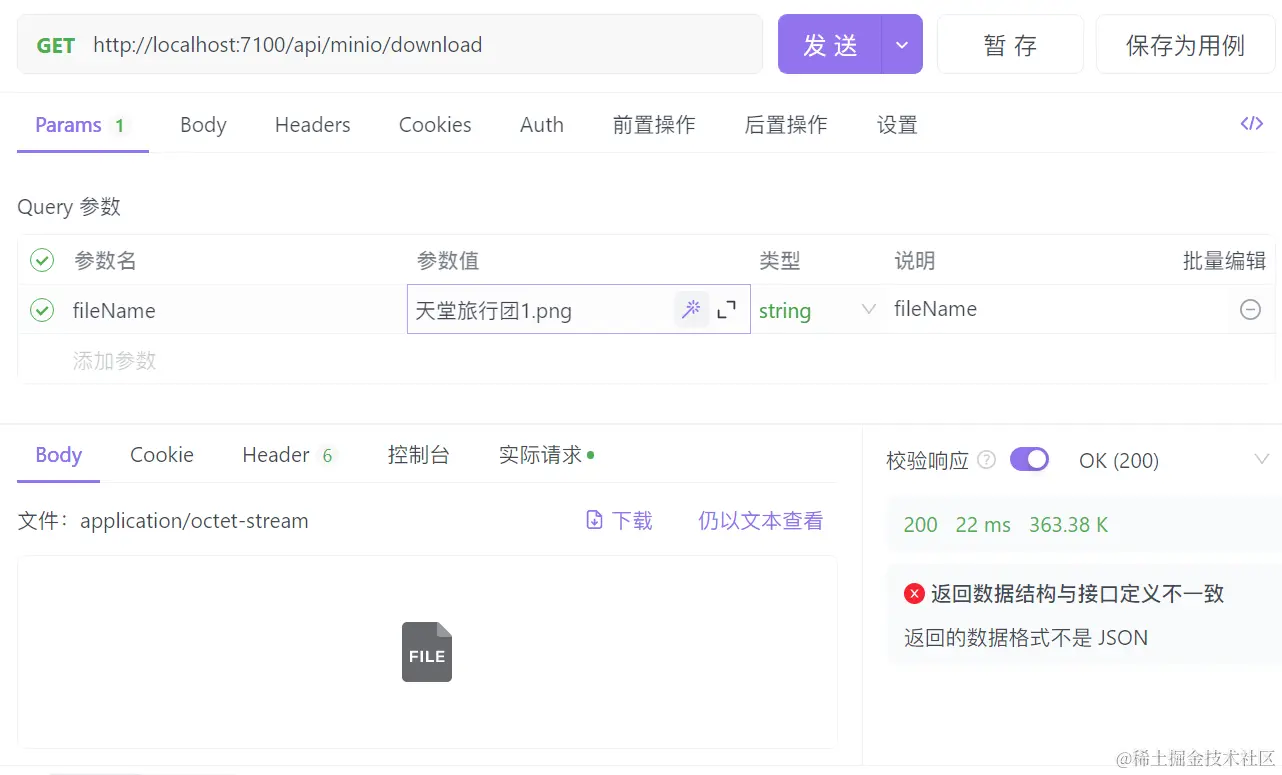Click the application/octet-stream file type text

click(194, 521)
